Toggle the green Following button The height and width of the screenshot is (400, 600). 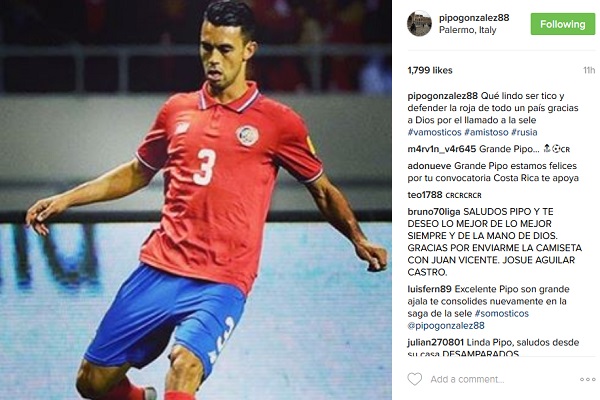562,24
